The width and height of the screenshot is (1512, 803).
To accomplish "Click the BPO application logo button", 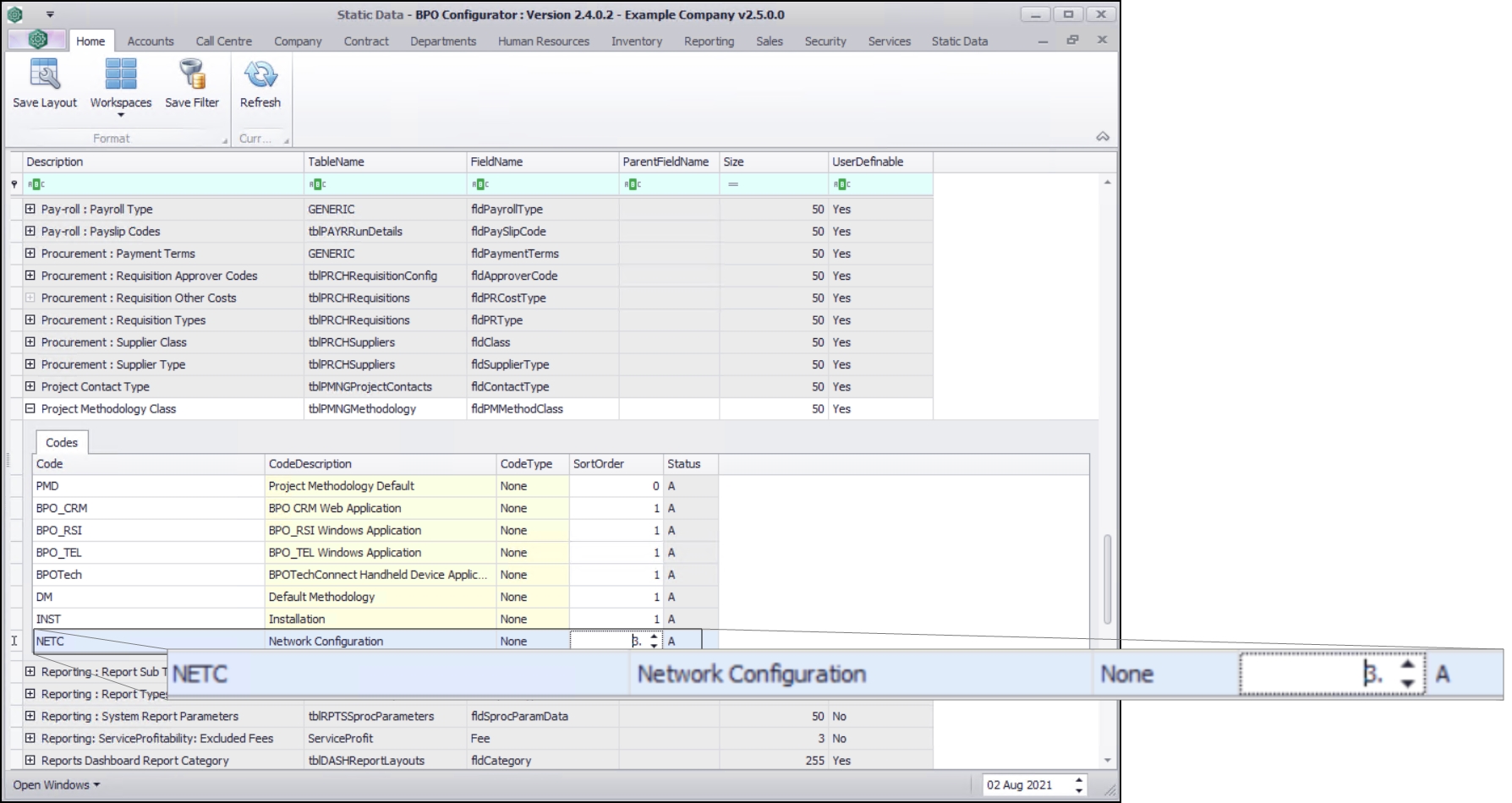I will click(x=37, y=40).
